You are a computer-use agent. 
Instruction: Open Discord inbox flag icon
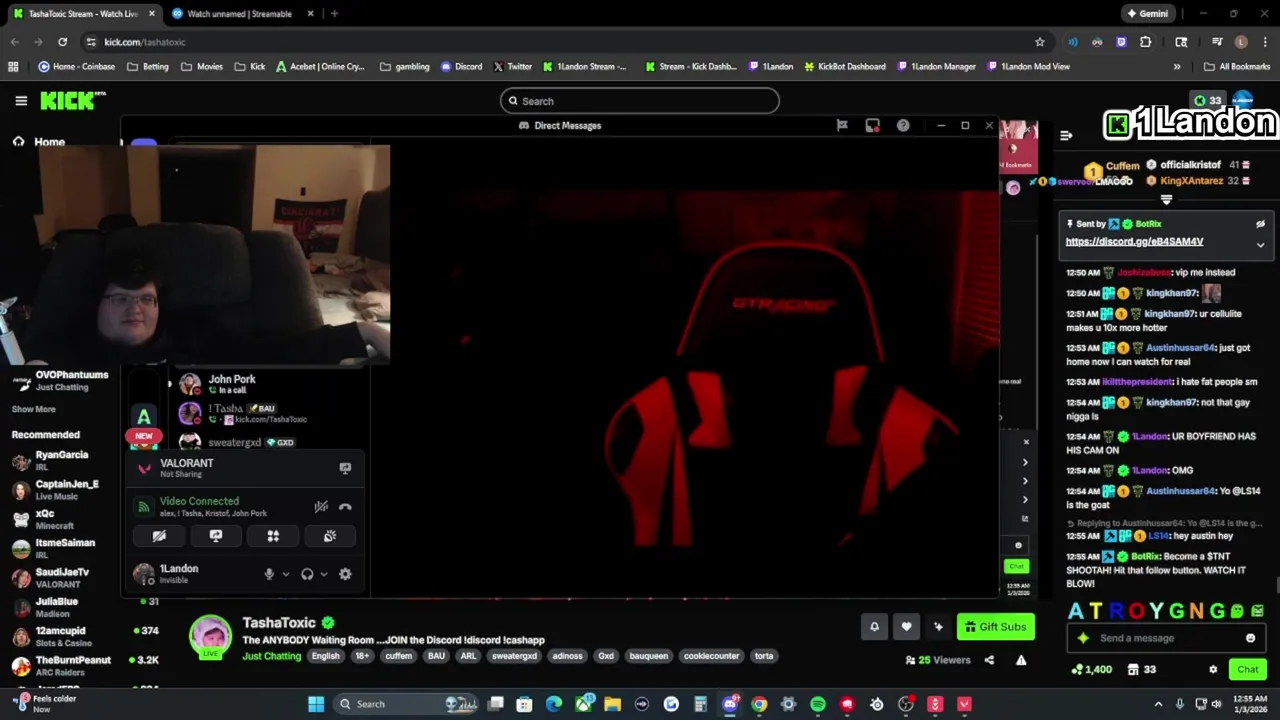click(842, 125)
